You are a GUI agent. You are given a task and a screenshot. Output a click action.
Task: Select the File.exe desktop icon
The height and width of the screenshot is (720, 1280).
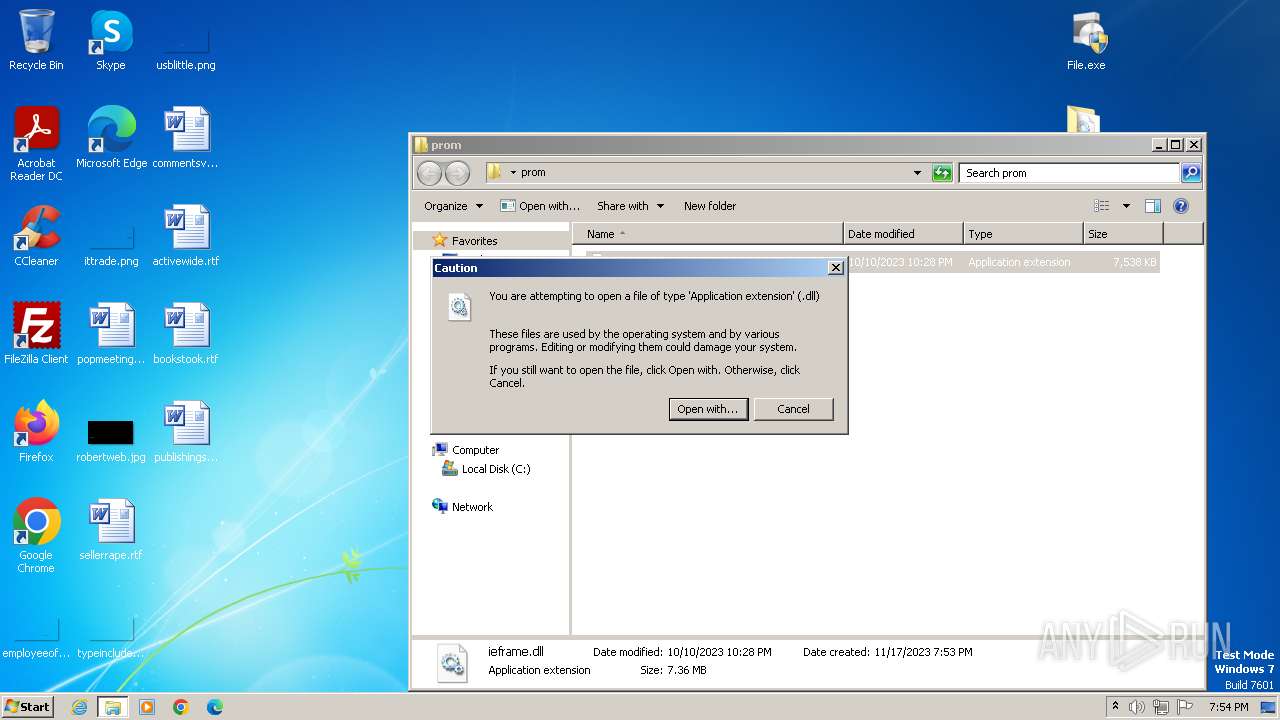[1086, 40]
